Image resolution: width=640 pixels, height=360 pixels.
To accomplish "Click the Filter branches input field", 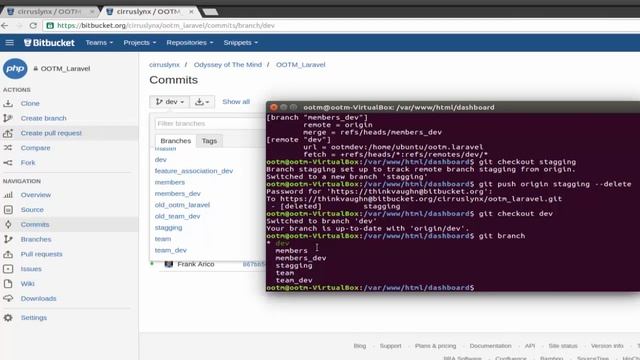I will tap(210, 123).
